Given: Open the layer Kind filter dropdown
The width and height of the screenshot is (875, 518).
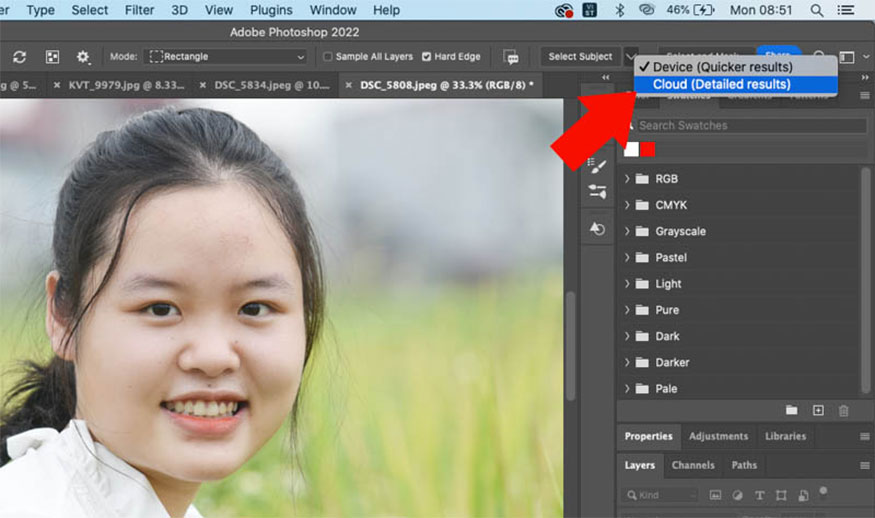Looking at the screenshot, I should click(x=660, y=495).
